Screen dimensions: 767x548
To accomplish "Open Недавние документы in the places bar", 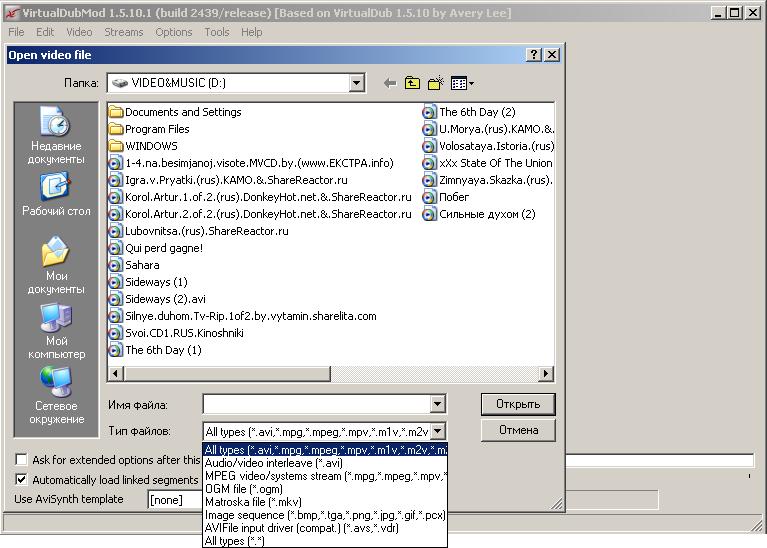I will [x=56, y=135].
